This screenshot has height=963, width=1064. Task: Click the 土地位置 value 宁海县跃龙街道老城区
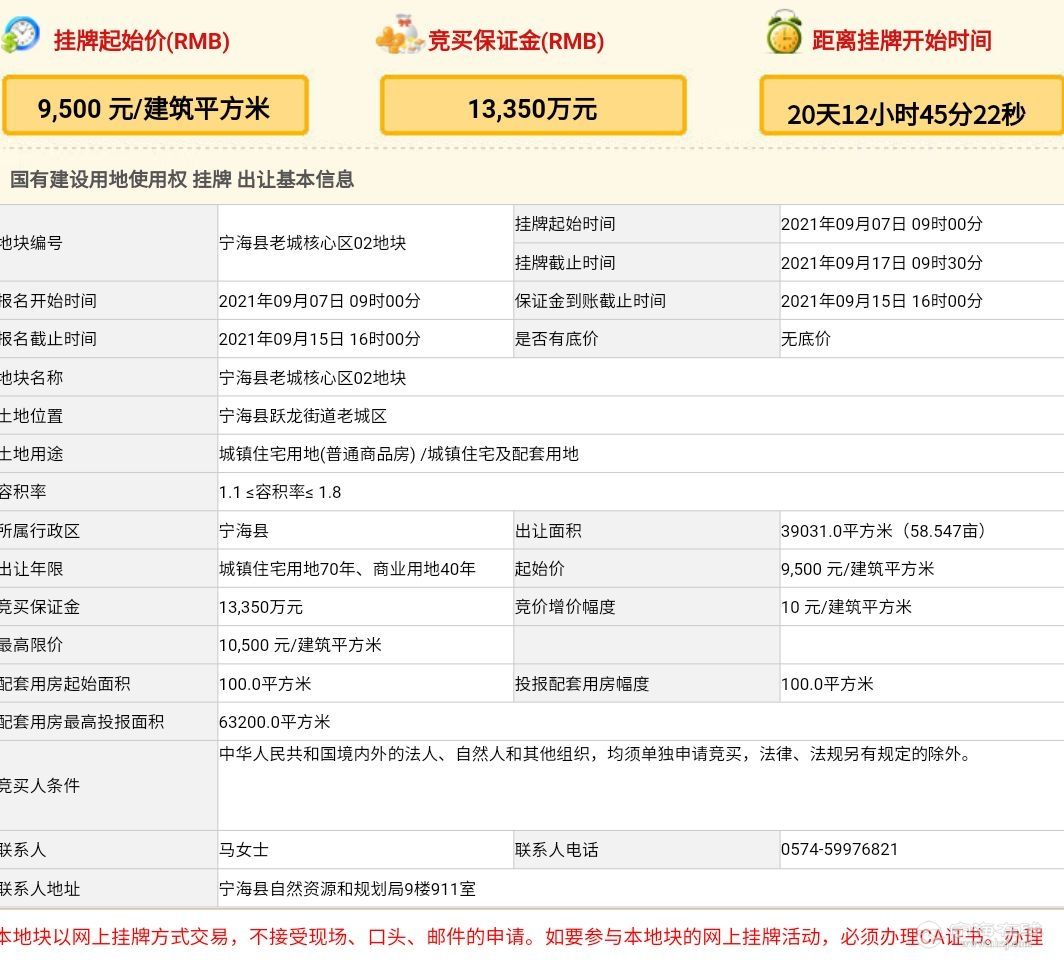click(x=303, y=415)
